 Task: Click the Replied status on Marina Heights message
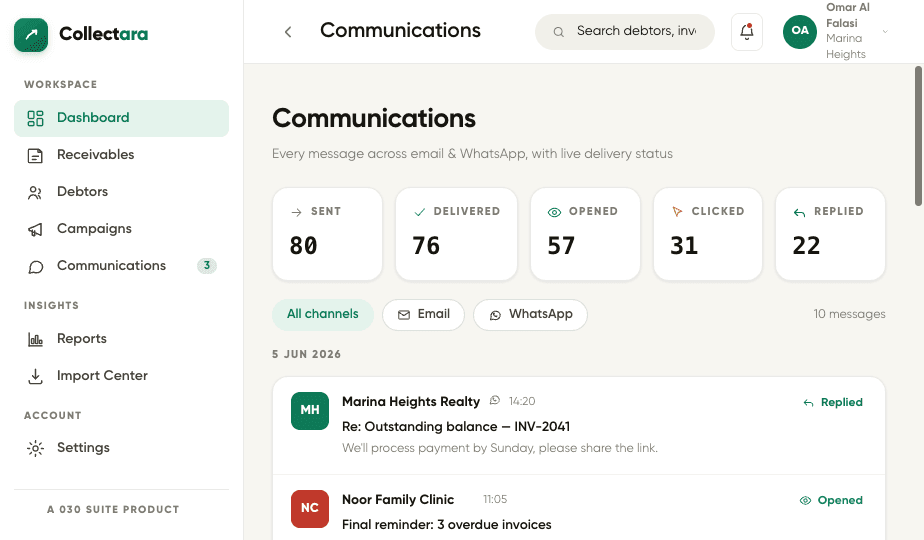pos(833,403)
